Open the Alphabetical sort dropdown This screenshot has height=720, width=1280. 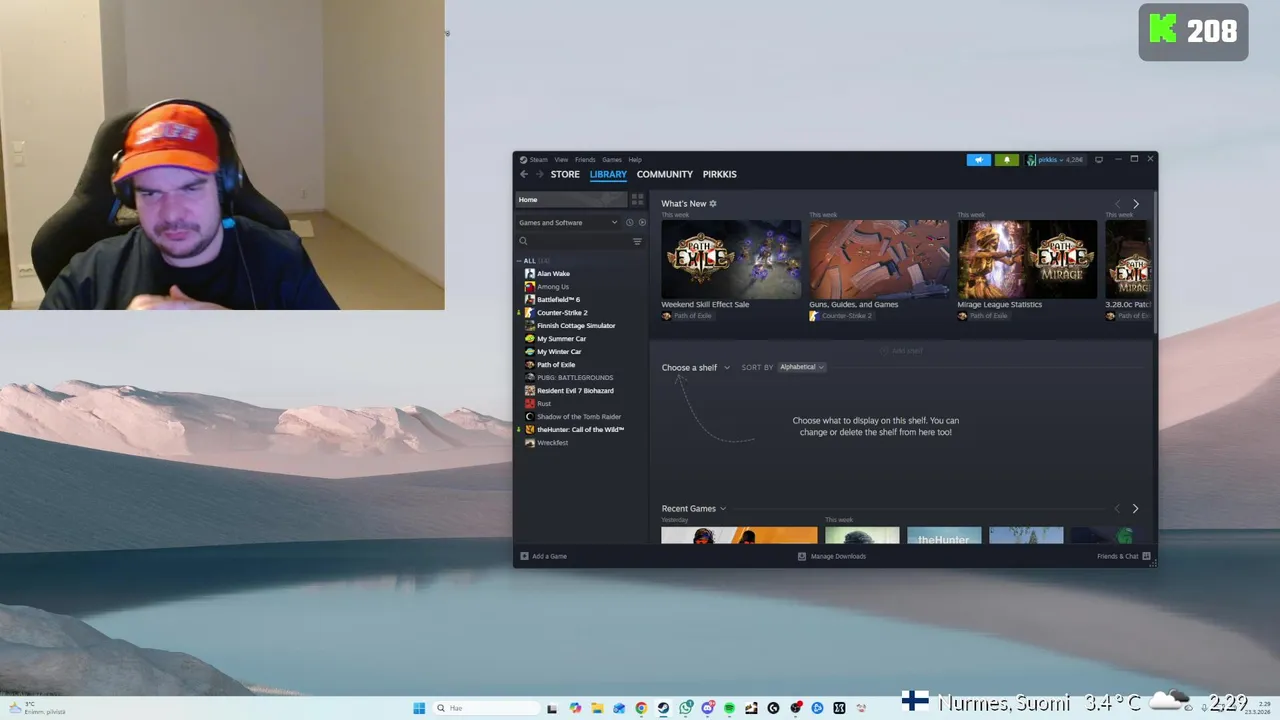point(802,367)
